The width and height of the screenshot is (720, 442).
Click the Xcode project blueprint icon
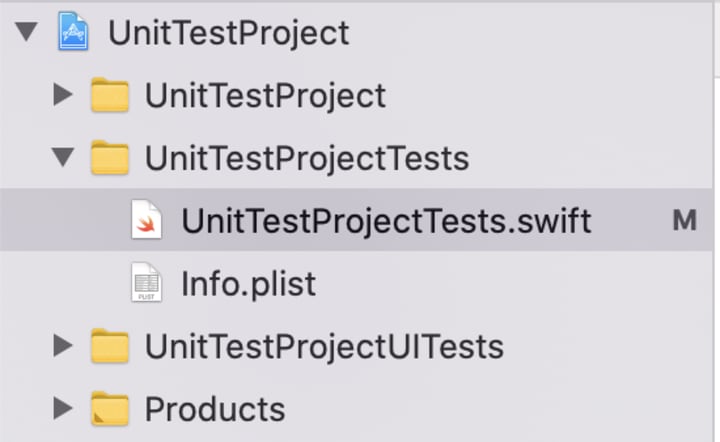pos(75,32)
